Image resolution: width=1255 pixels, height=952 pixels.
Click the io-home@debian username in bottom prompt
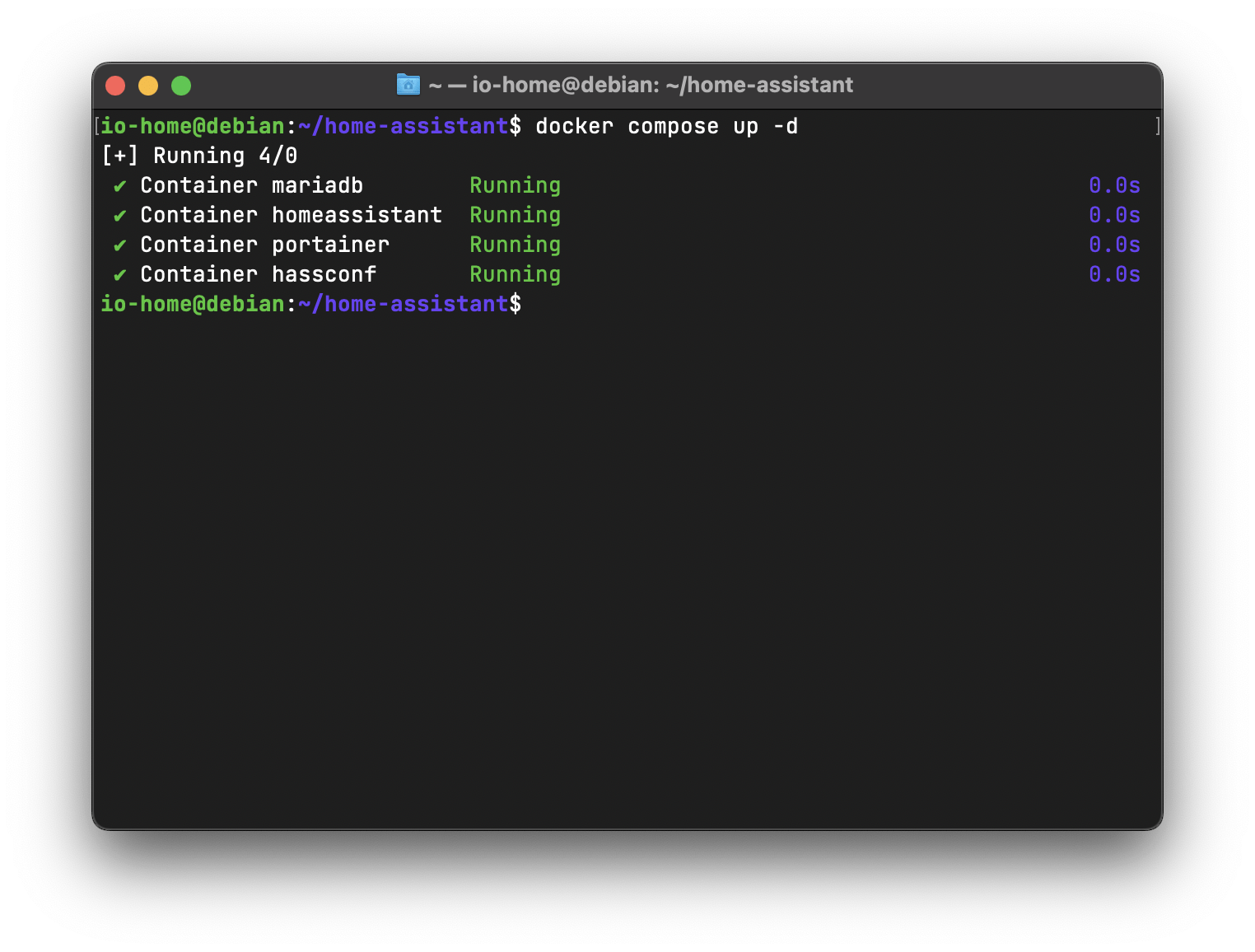(193, 304)
